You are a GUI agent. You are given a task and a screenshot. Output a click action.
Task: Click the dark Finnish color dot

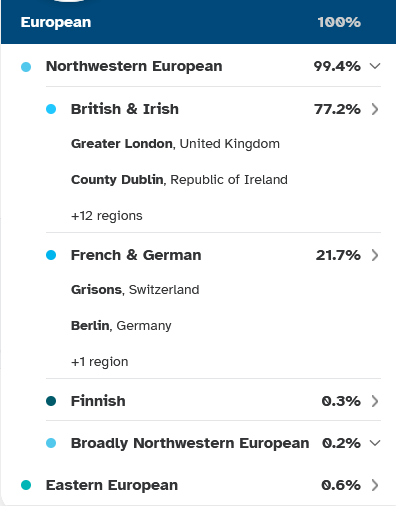coord(51,401)
